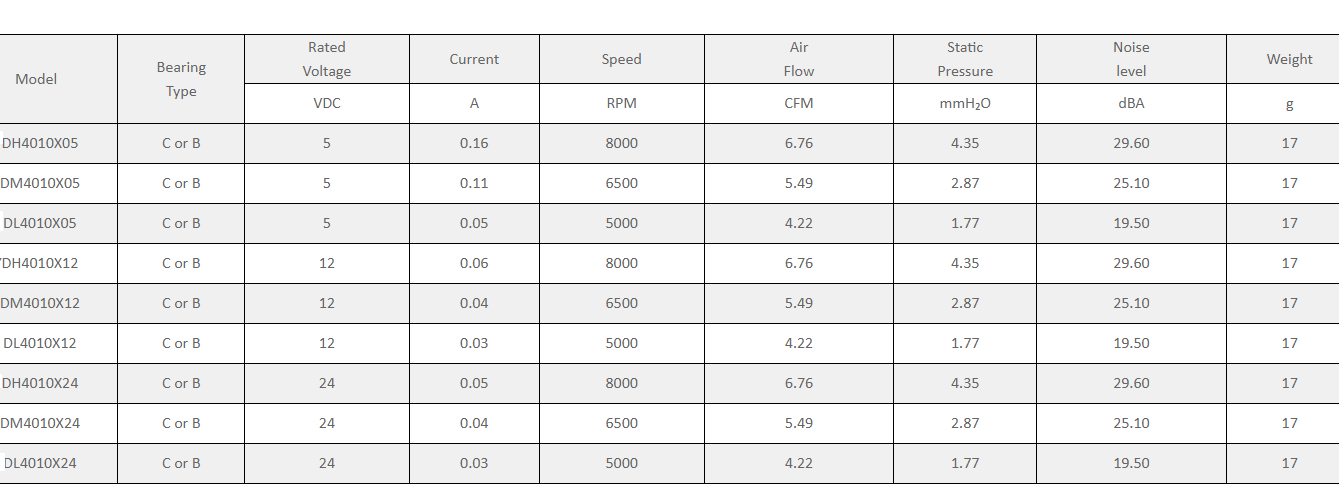This screenshot has height=493, width=1339.
Task: Click the 0.16 current value cell
Action: pyautogui.click(x=474, y=143)
